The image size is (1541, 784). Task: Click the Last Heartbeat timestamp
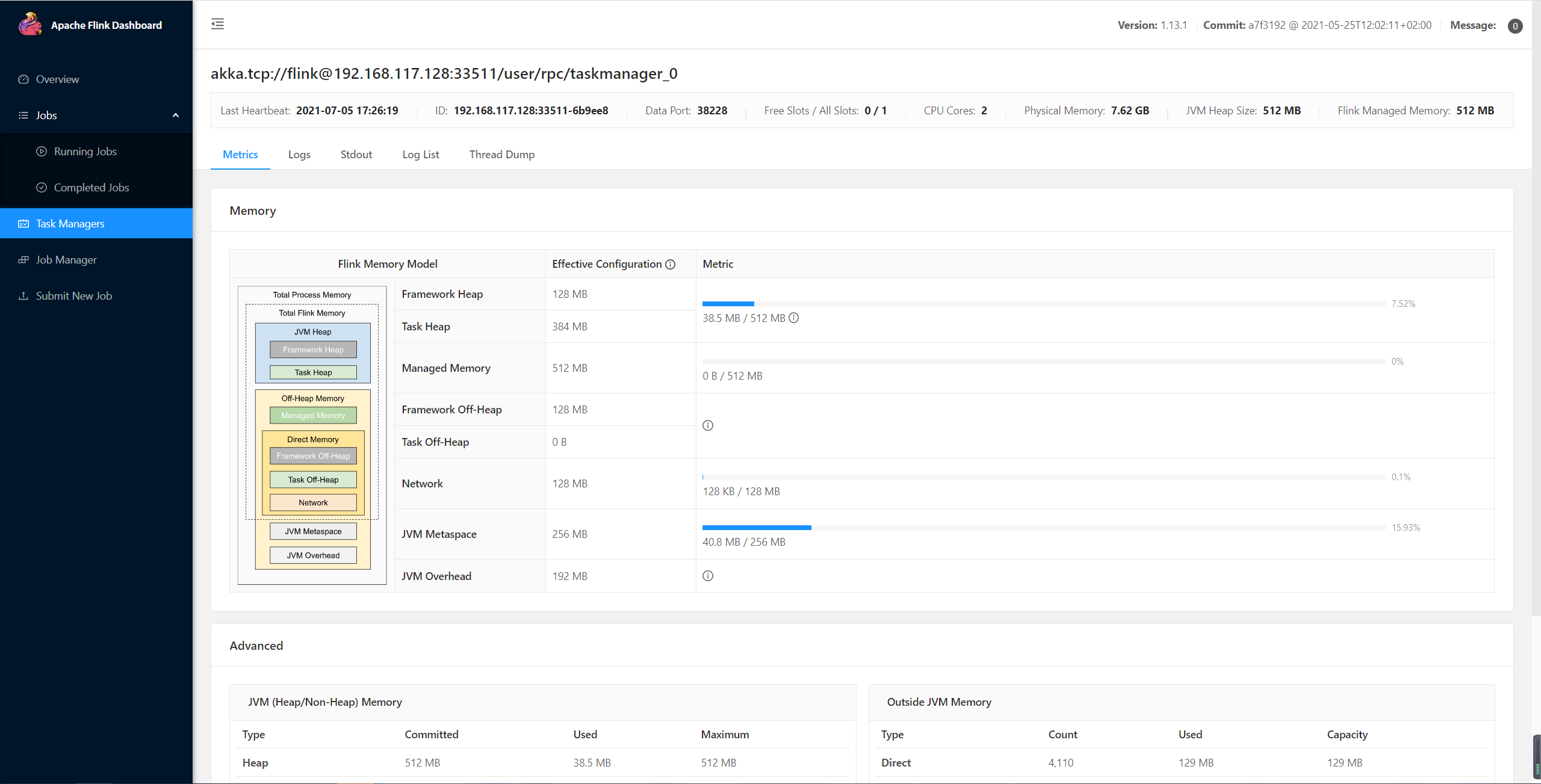point(347,111)
